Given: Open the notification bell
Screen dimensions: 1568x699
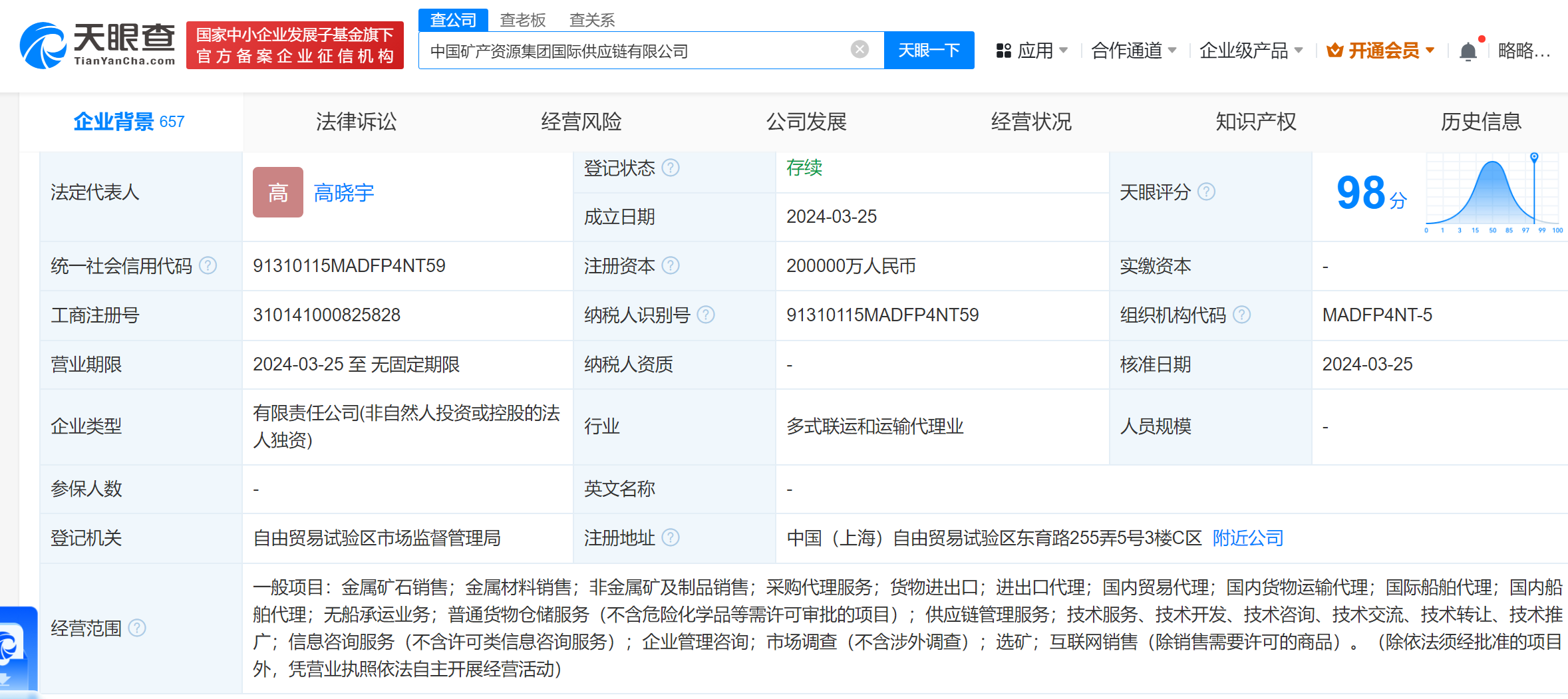Looking at the screenshot, I should (x=1468, y=51).
